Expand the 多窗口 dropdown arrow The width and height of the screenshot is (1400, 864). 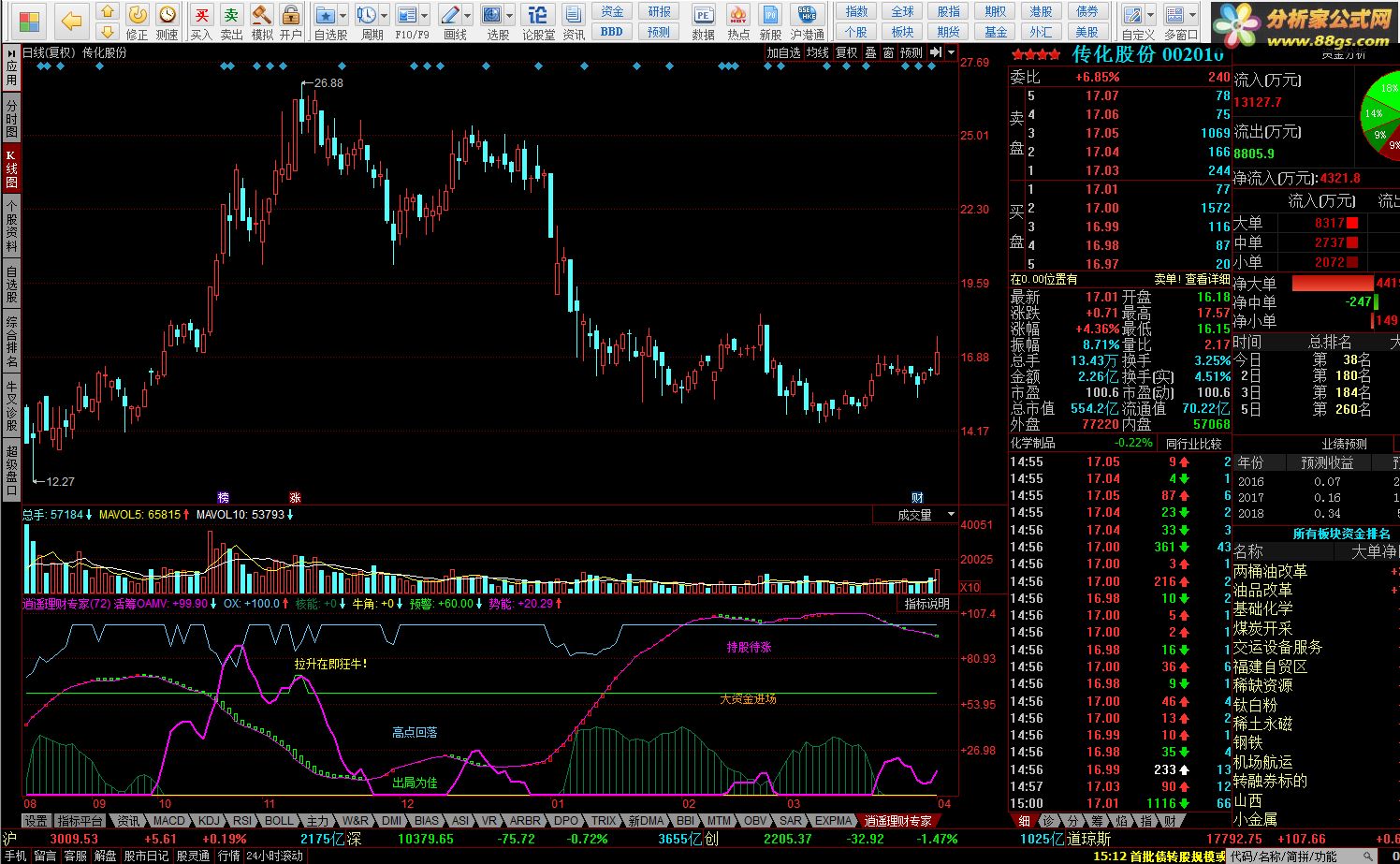coord(1192,16)
